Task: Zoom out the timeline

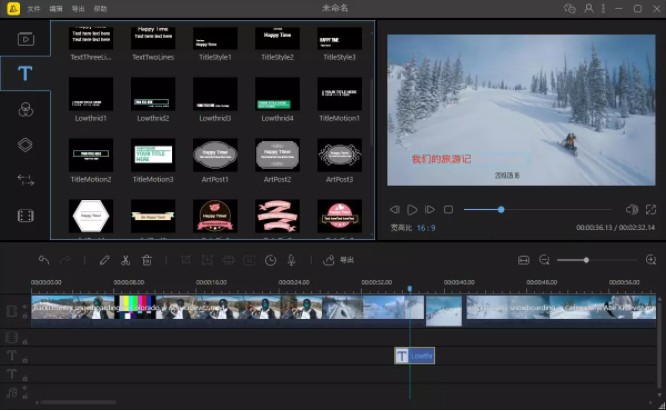Action: (x=544, y=260)
